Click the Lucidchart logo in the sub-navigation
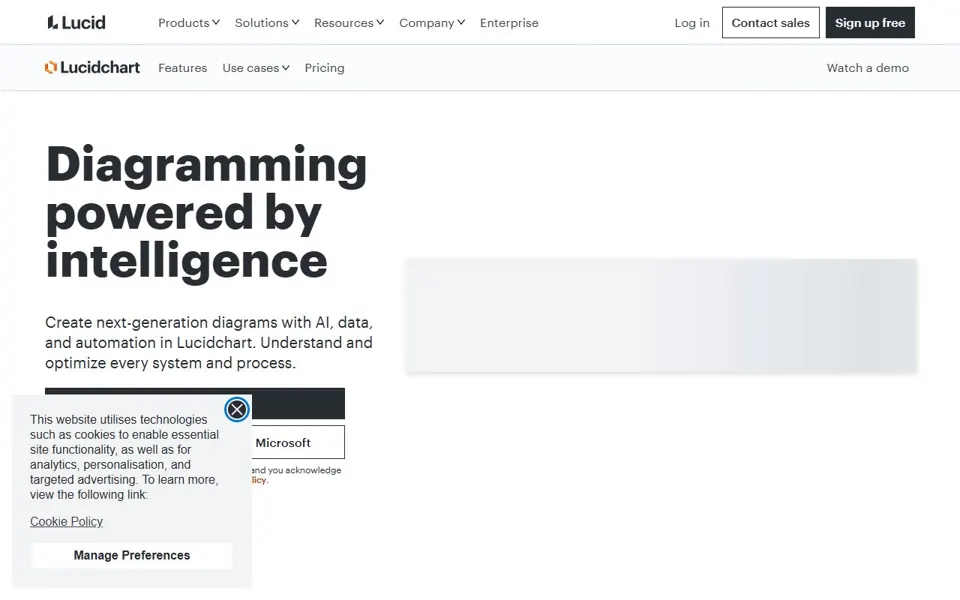960x600 pixels. point(92,67)
